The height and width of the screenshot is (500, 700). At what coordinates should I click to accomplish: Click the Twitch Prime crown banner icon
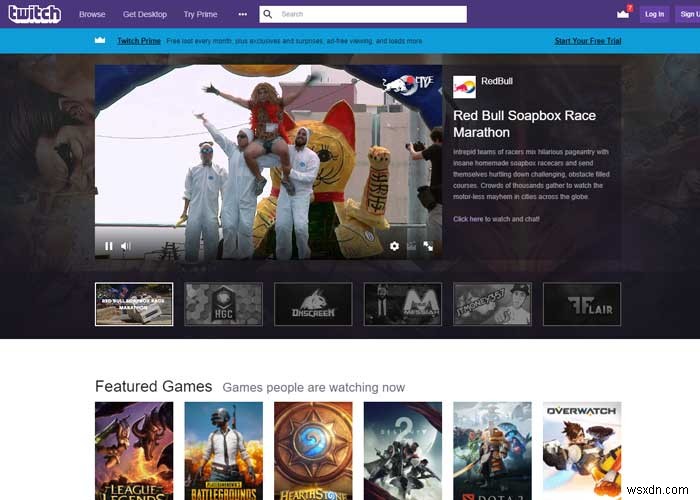pyautogui.click(x=100, y=40)
